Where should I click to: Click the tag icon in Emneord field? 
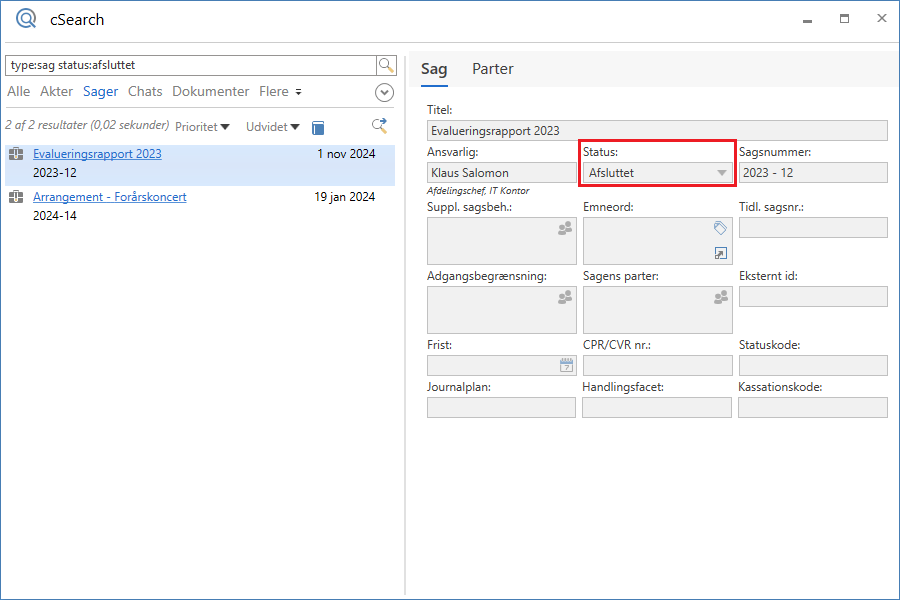tap(720, 228)
